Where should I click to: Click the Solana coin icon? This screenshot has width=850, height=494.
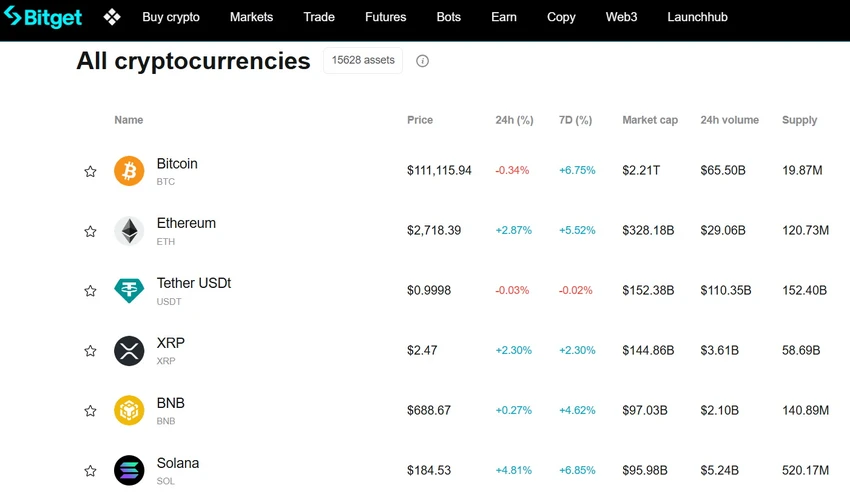coord(129,470)
